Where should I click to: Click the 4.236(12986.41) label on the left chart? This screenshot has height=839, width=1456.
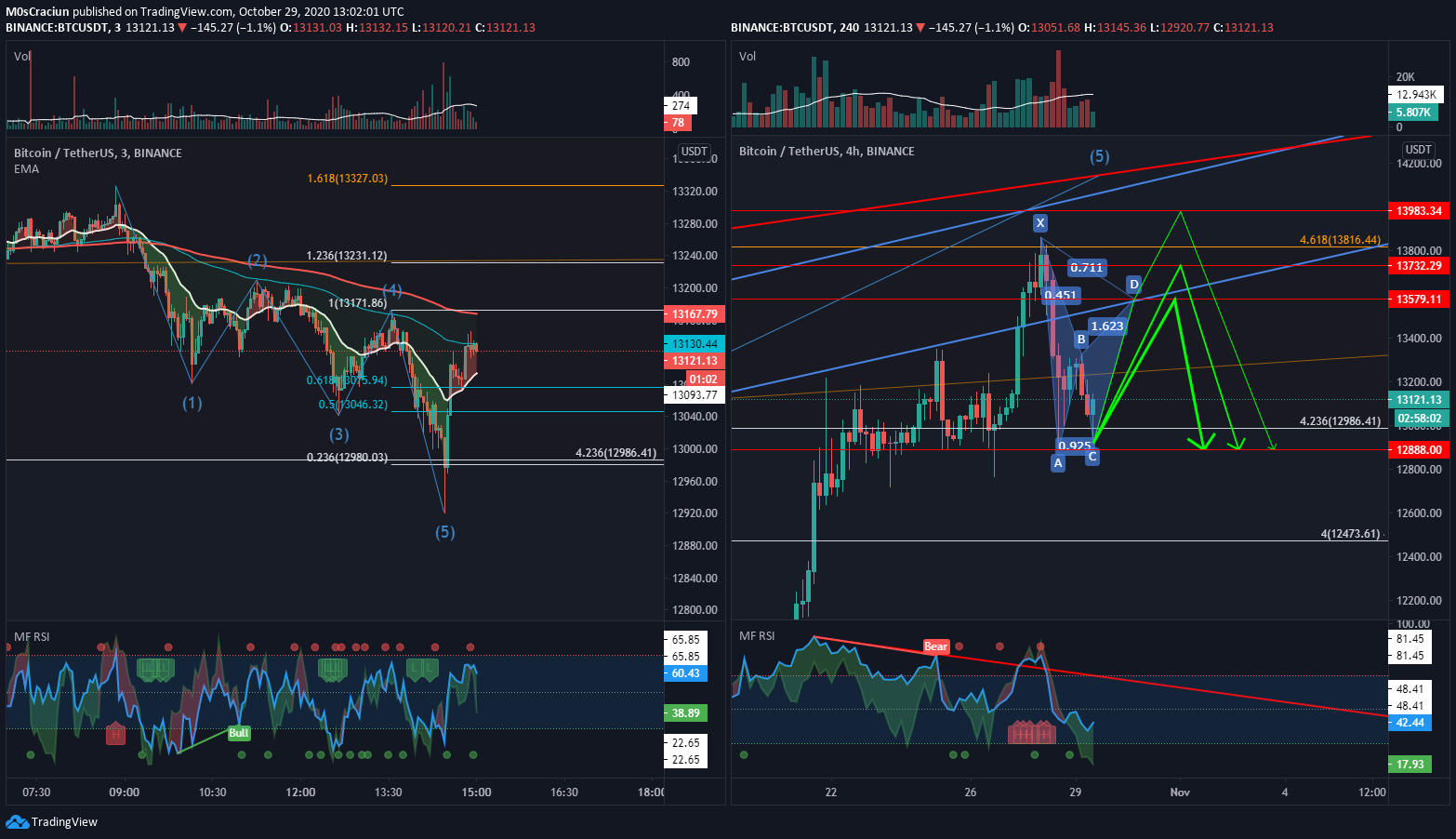pos(616,453)
